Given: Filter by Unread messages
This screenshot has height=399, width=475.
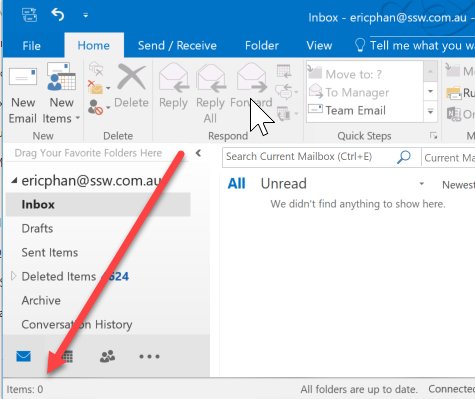Looking at the screenshot, I should (284, 184).
